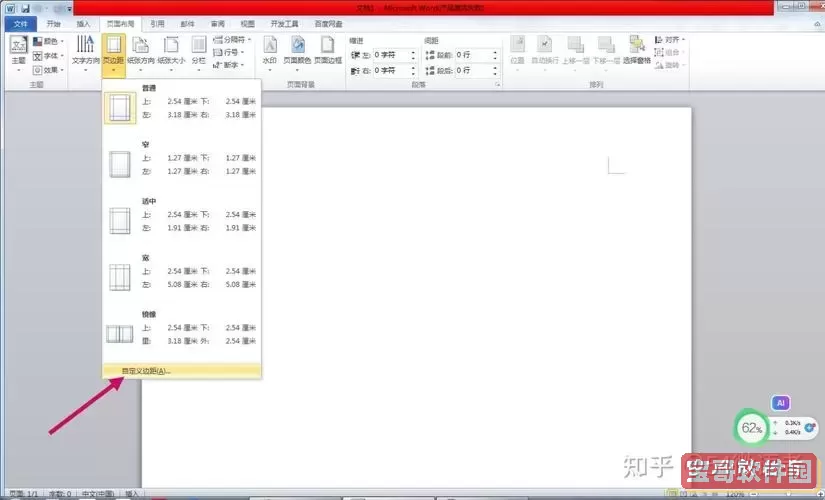
Task: Open theme 颜色 (Colors) dropdown
Action: click(x=48, y=41)
